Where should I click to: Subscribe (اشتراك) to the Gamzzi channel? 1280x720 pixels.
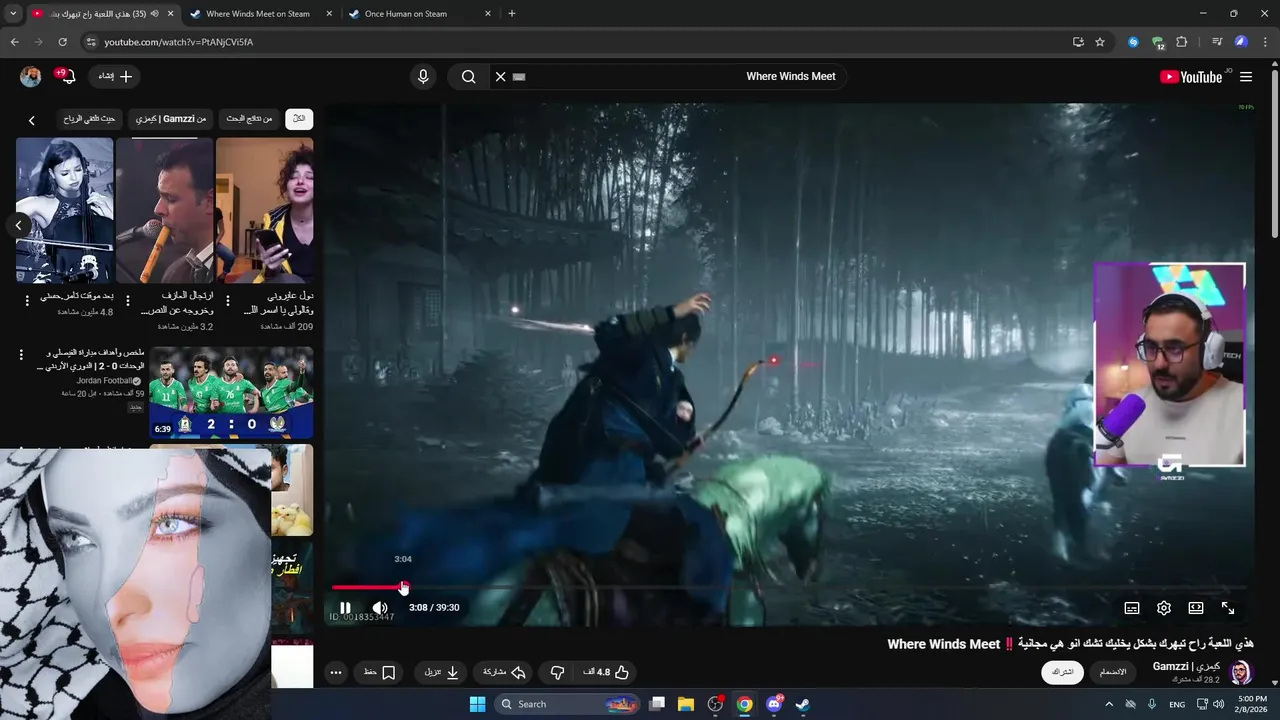point(1062,672)
